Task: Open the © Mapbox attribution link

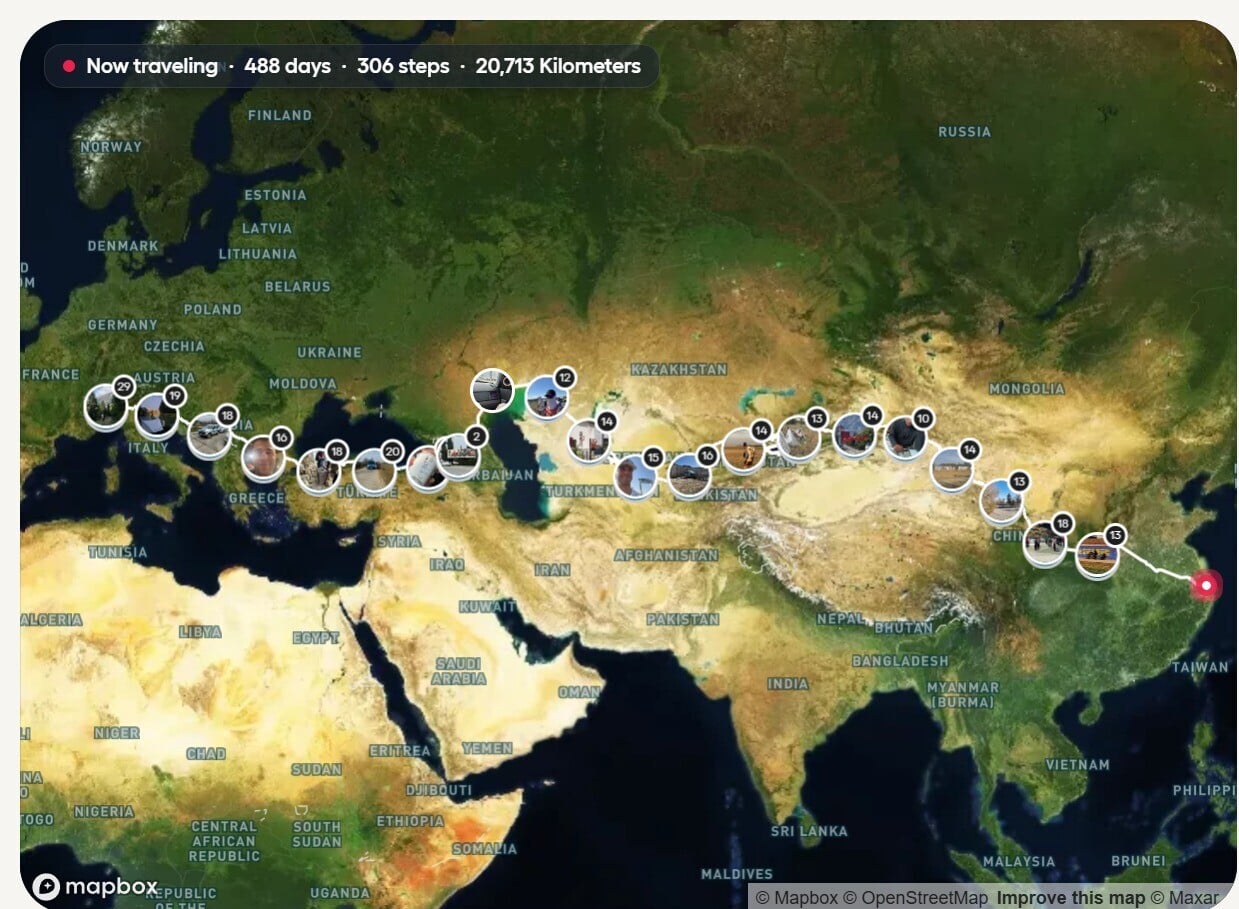Action: (797, 897)
